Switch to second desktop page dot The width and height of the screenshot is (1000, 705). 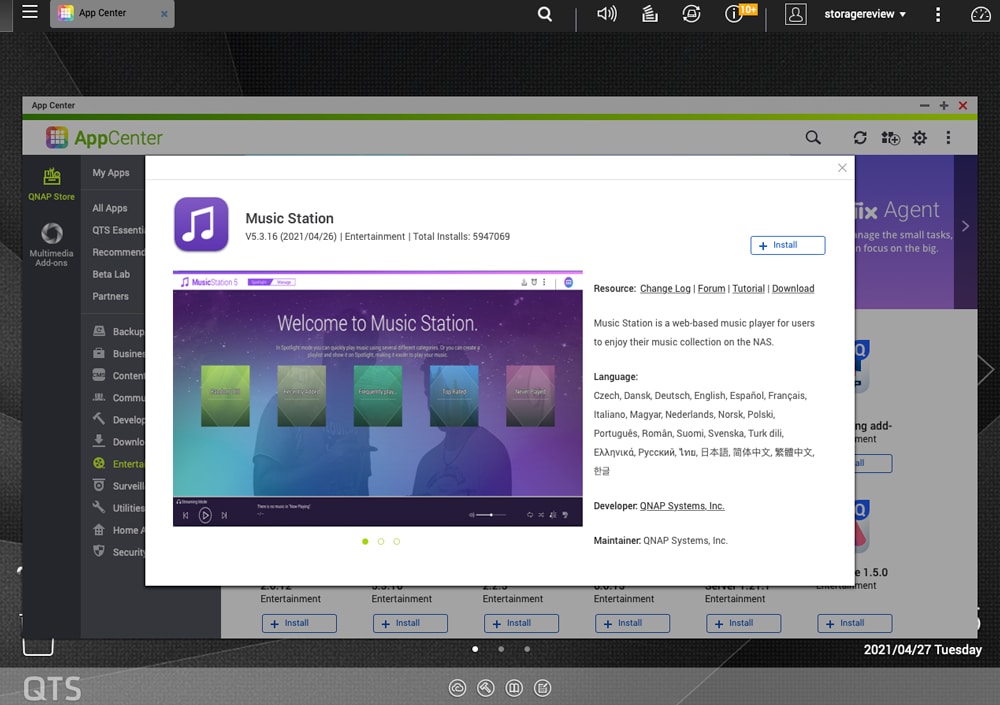coord(501,649)
